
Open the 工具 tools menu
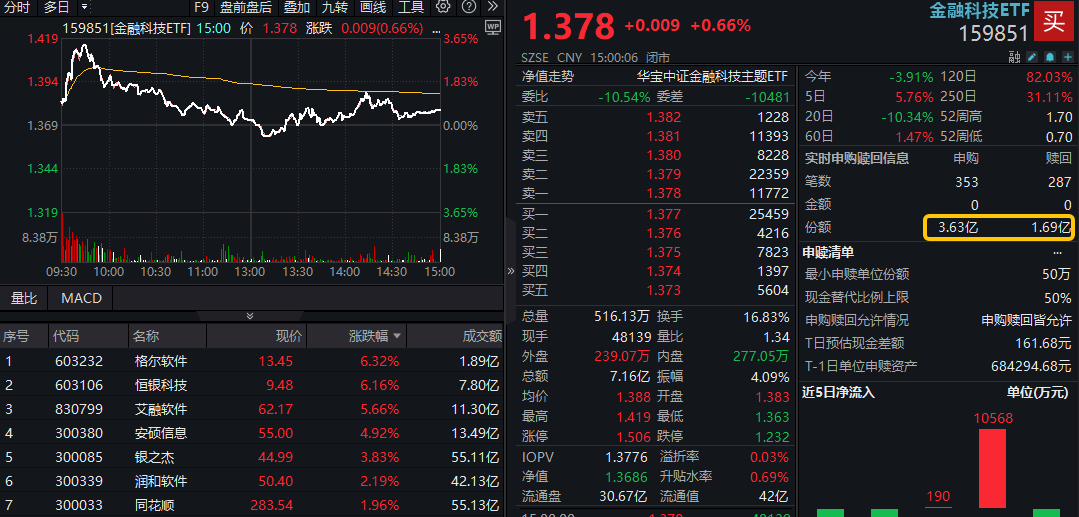(x=411, y=8)
